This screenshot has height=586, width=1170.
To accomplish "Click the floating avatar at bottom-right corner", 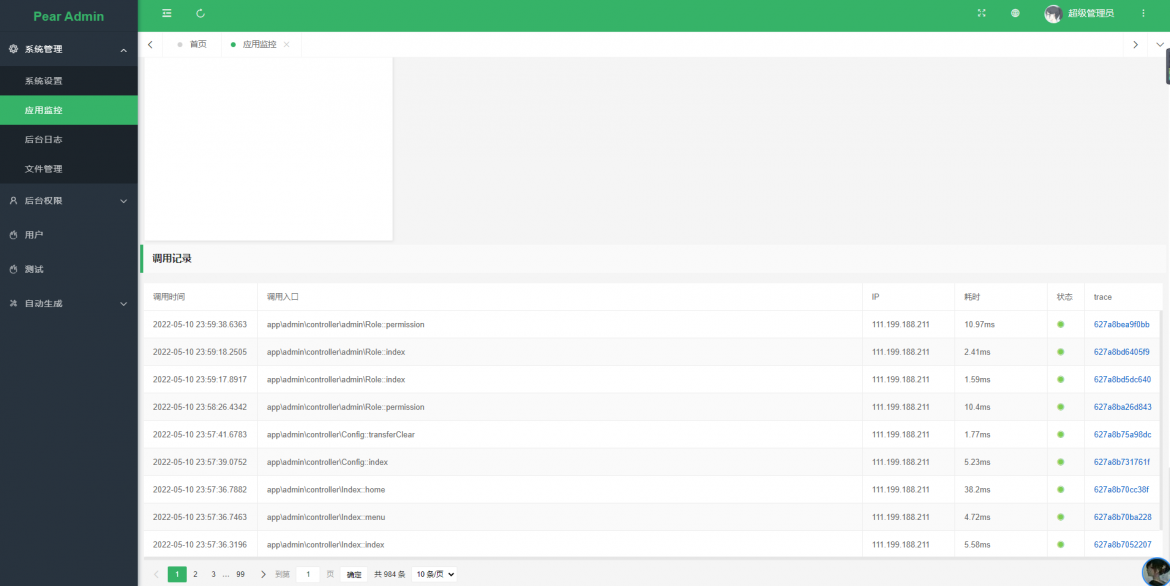I will [1157, 572].
